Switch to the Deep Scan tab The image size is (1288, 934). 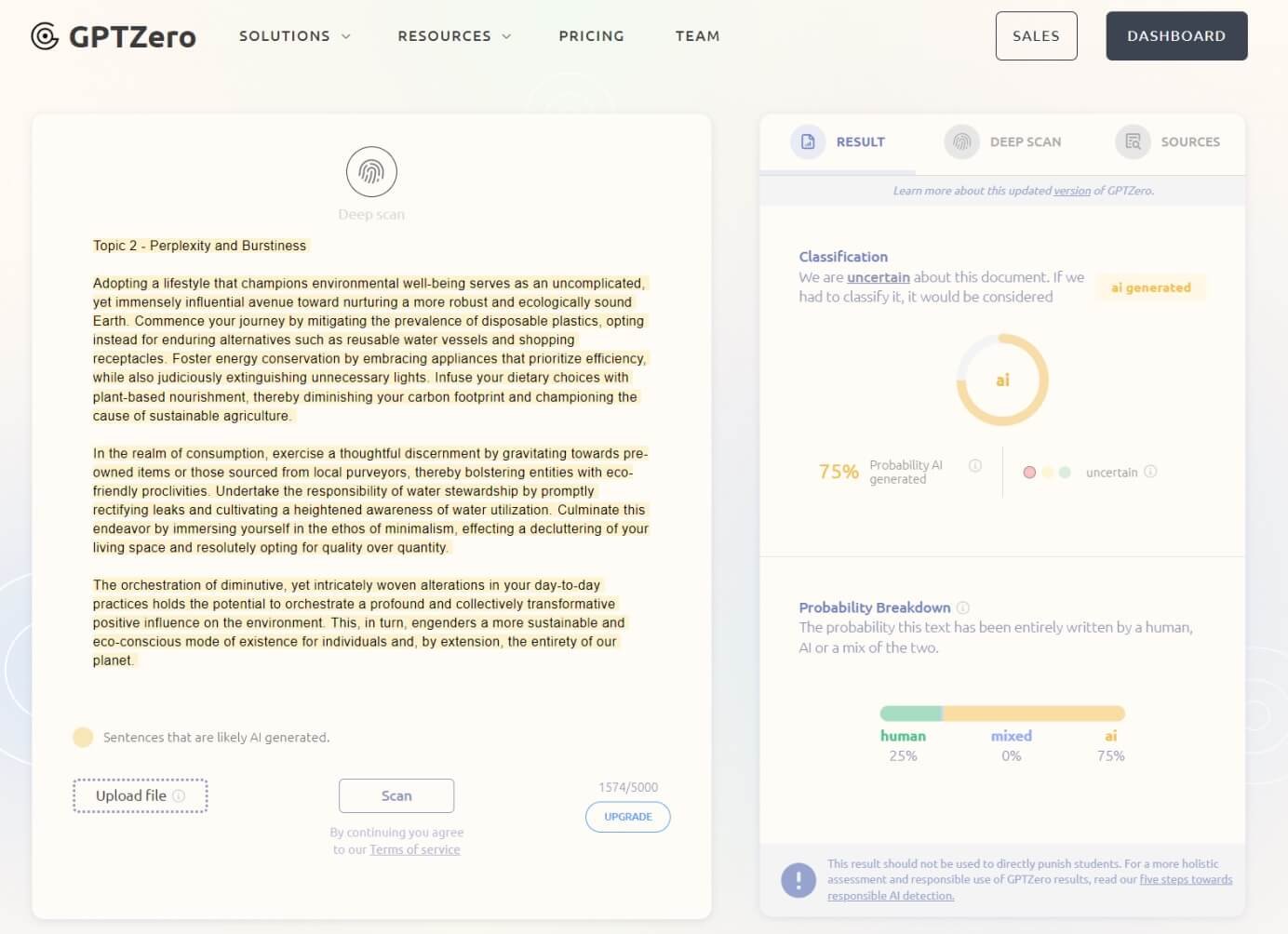click(x=1003, y=141)
